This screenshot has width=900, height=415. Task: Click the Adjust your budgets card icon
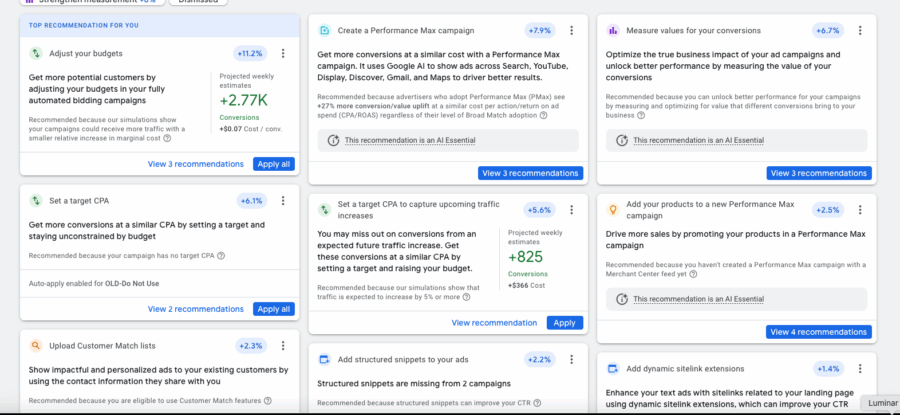(36, 53)
